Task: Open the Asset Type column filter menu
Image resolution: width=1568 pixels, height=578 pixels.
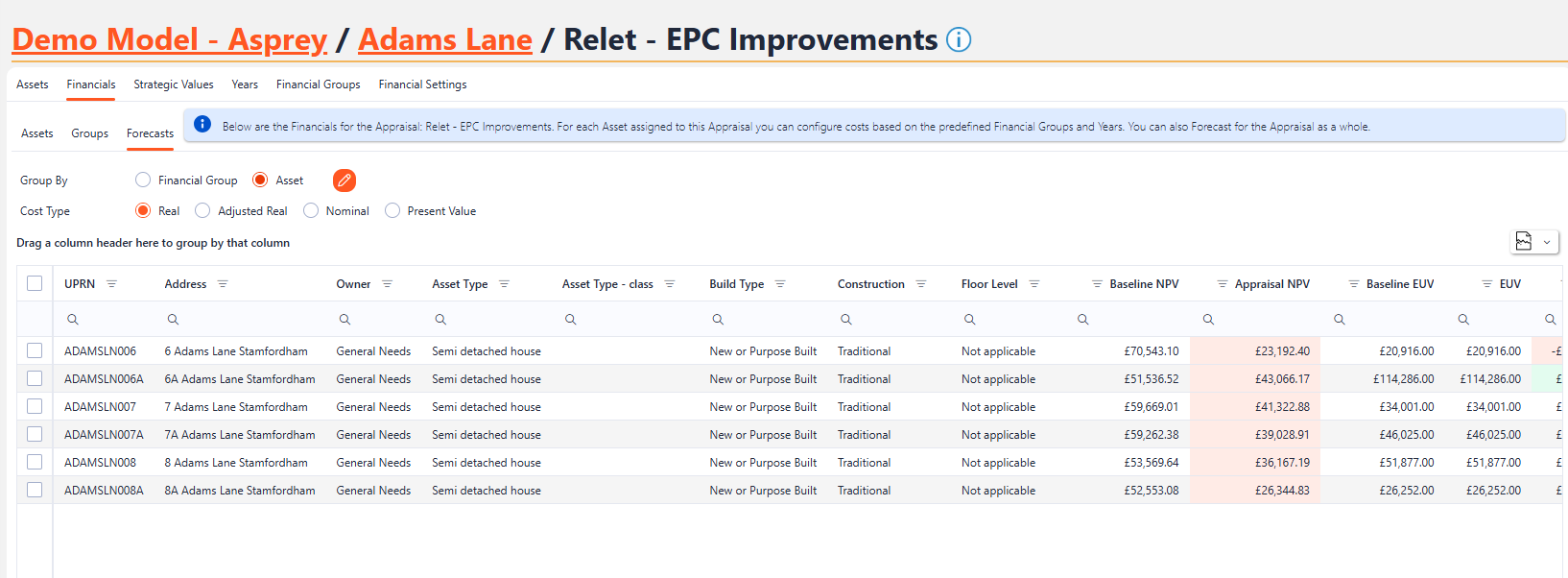Action: click(x=504, y=284)
